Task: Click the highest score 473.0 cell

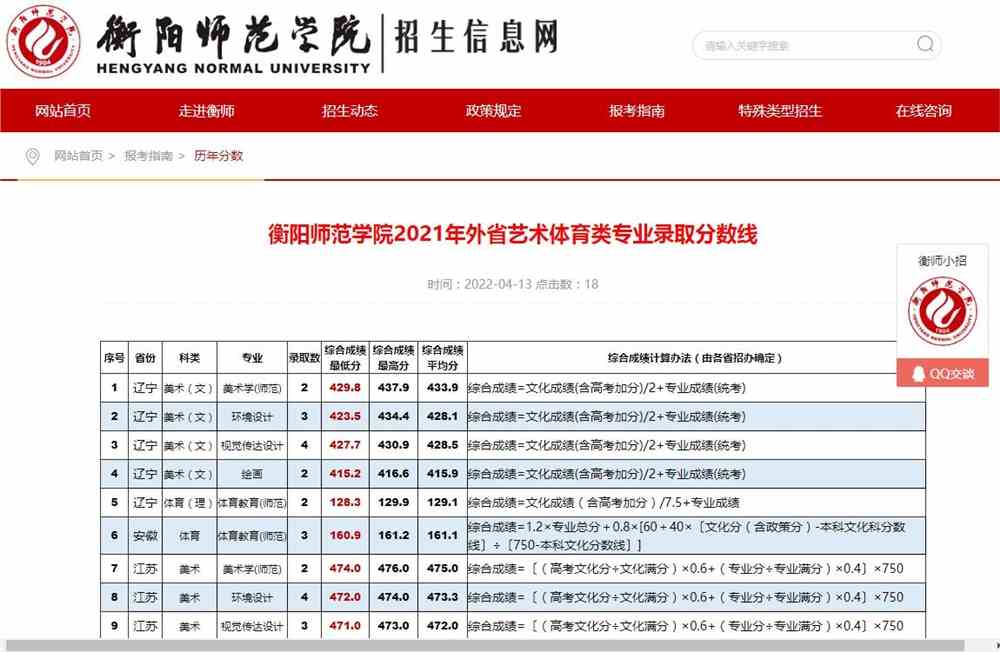Action: tap(393, 625)
